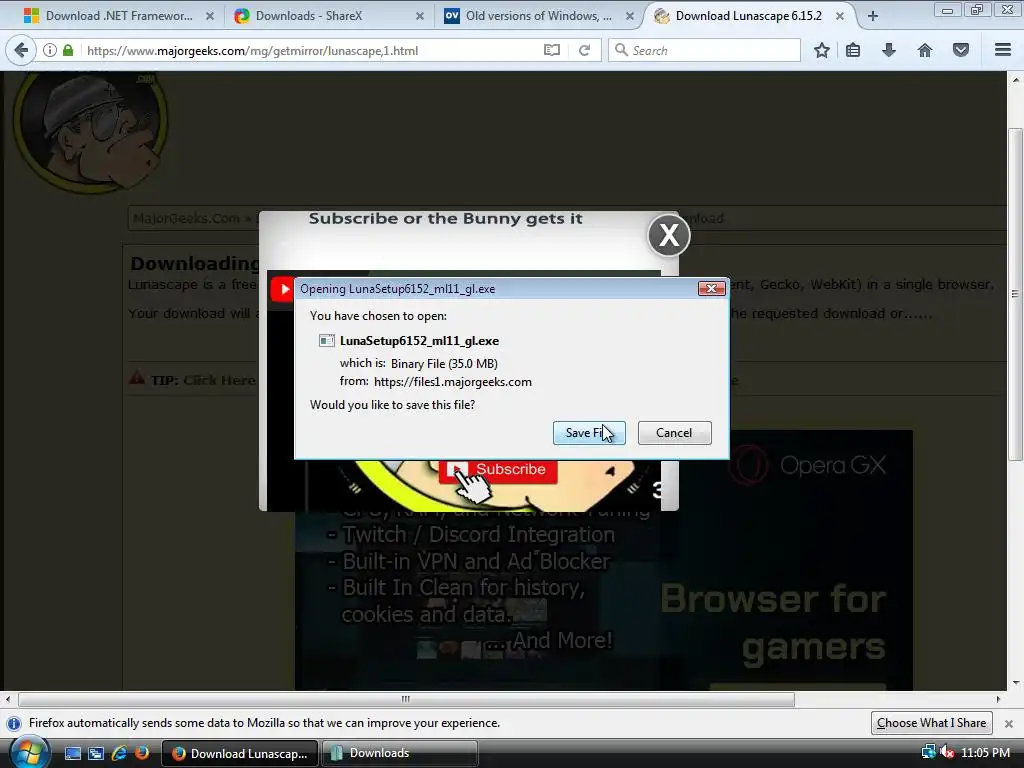Click the Opera GX advertisement banner
Screen dimensions: 1024x768
[820, 560]
